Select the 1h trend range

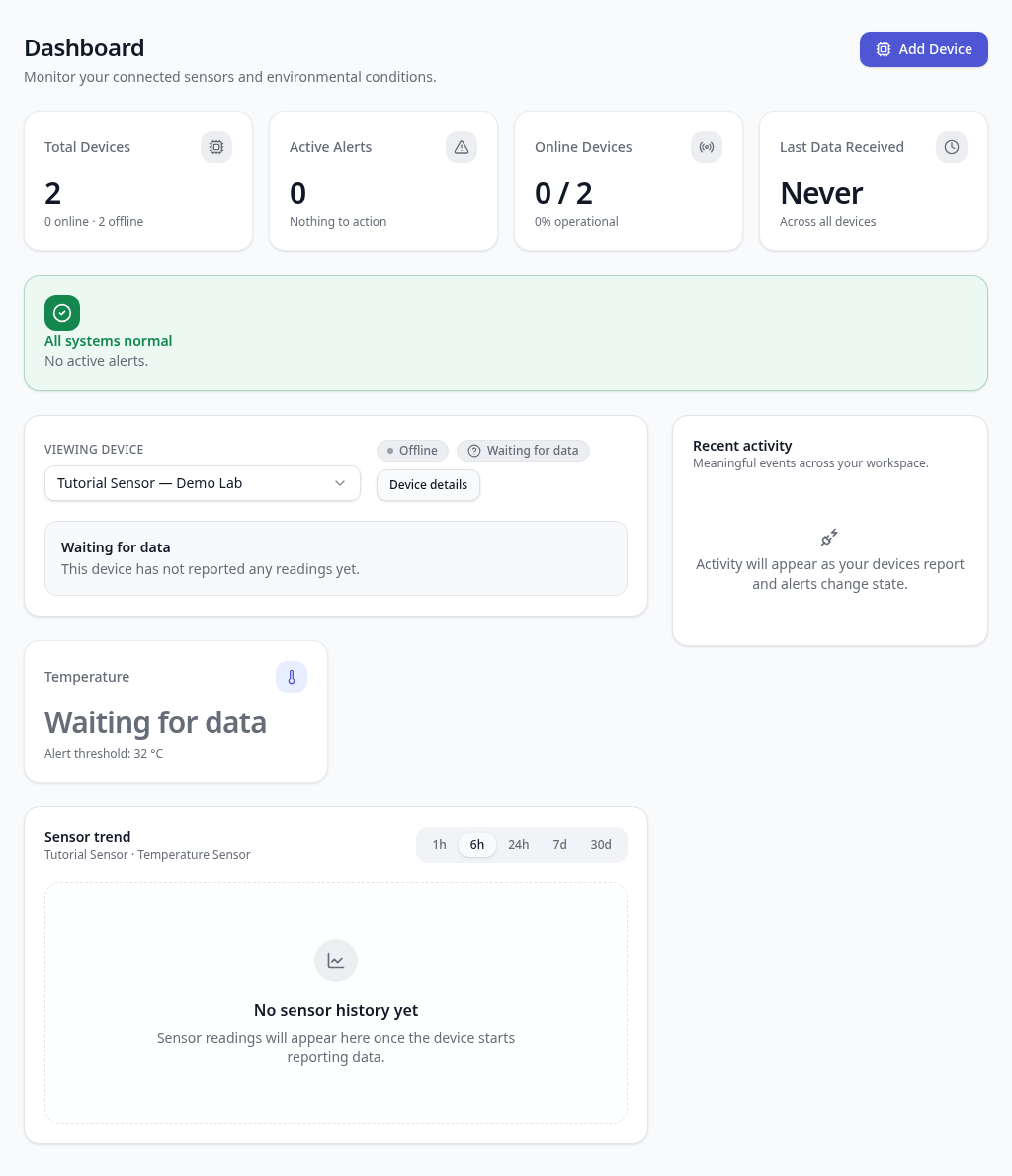pyautogui.click(x=440, y=845)
